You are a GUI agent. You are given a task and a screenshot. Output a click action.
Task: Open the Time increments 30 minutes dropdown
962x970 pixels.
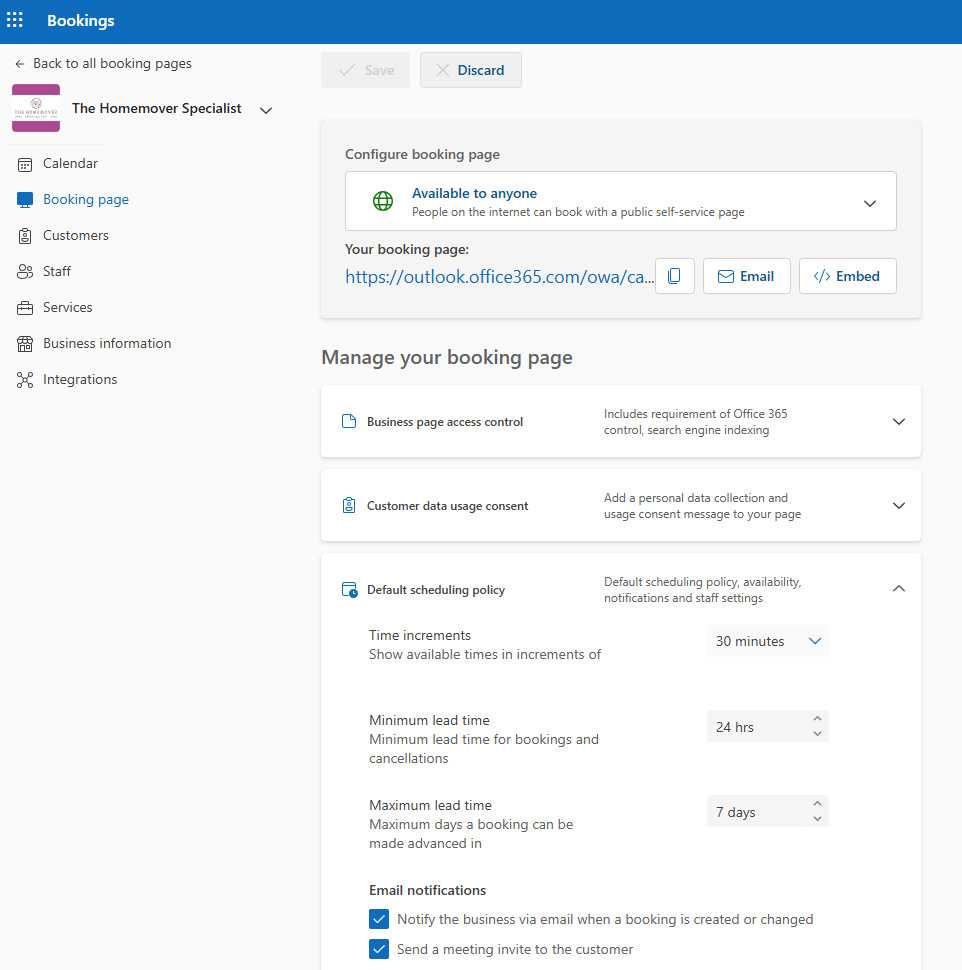(x=768, y=641)
